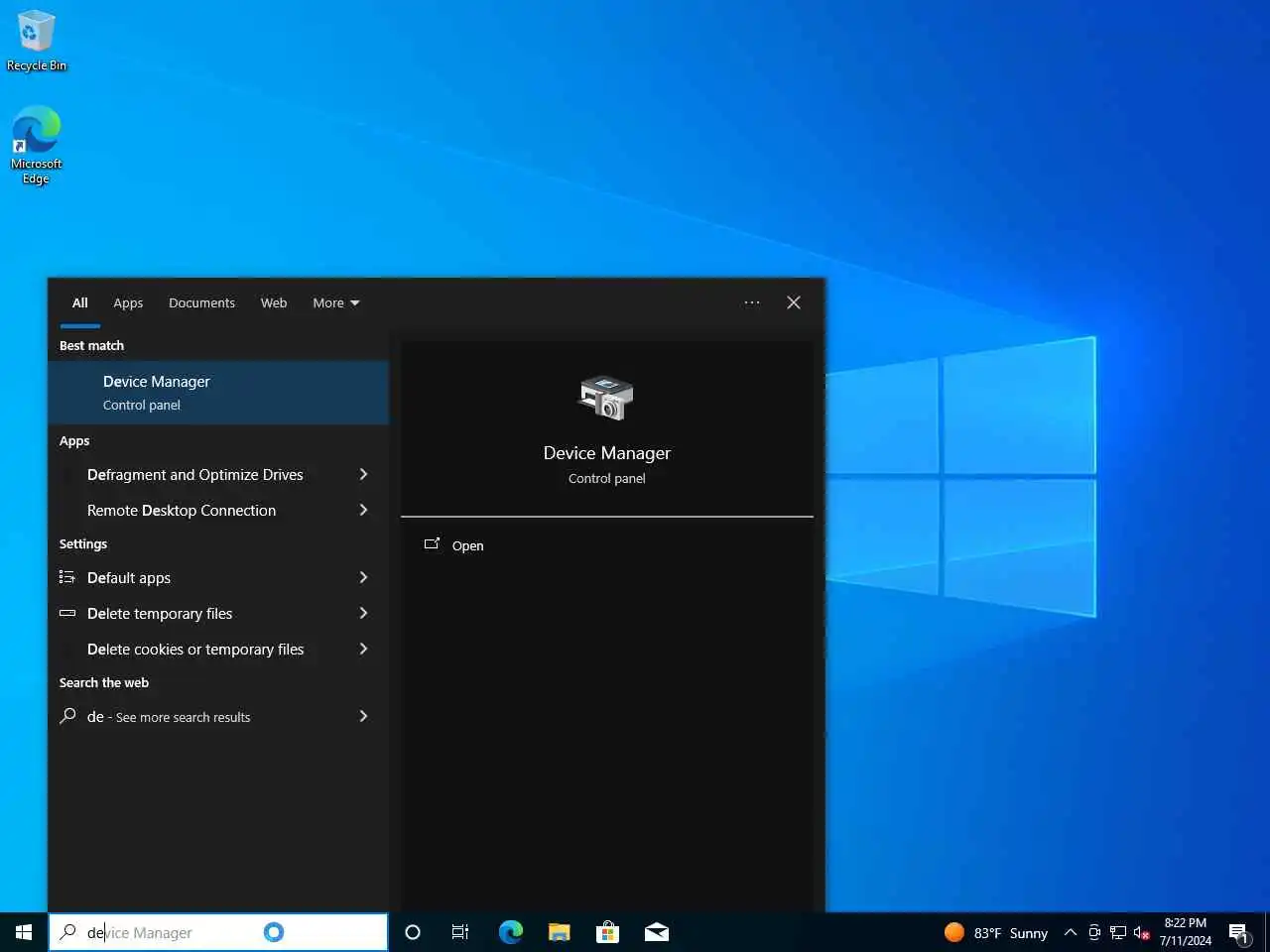
Task: Click the Open action icon
Action: click(x=432, y=544)
